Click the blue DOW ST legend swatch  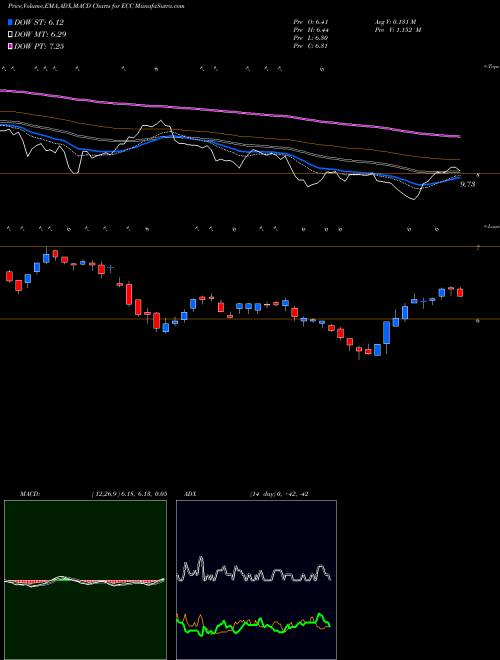click(x=10, y=22)
